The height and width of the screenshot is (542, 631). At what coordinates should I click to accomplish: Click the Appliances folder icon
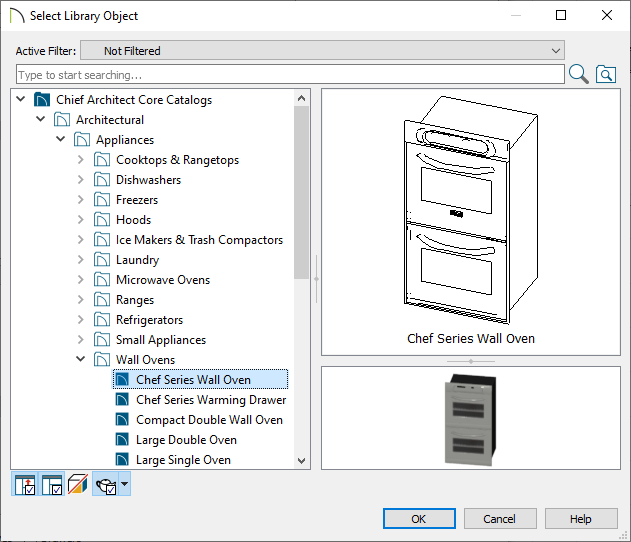(82, 140)
